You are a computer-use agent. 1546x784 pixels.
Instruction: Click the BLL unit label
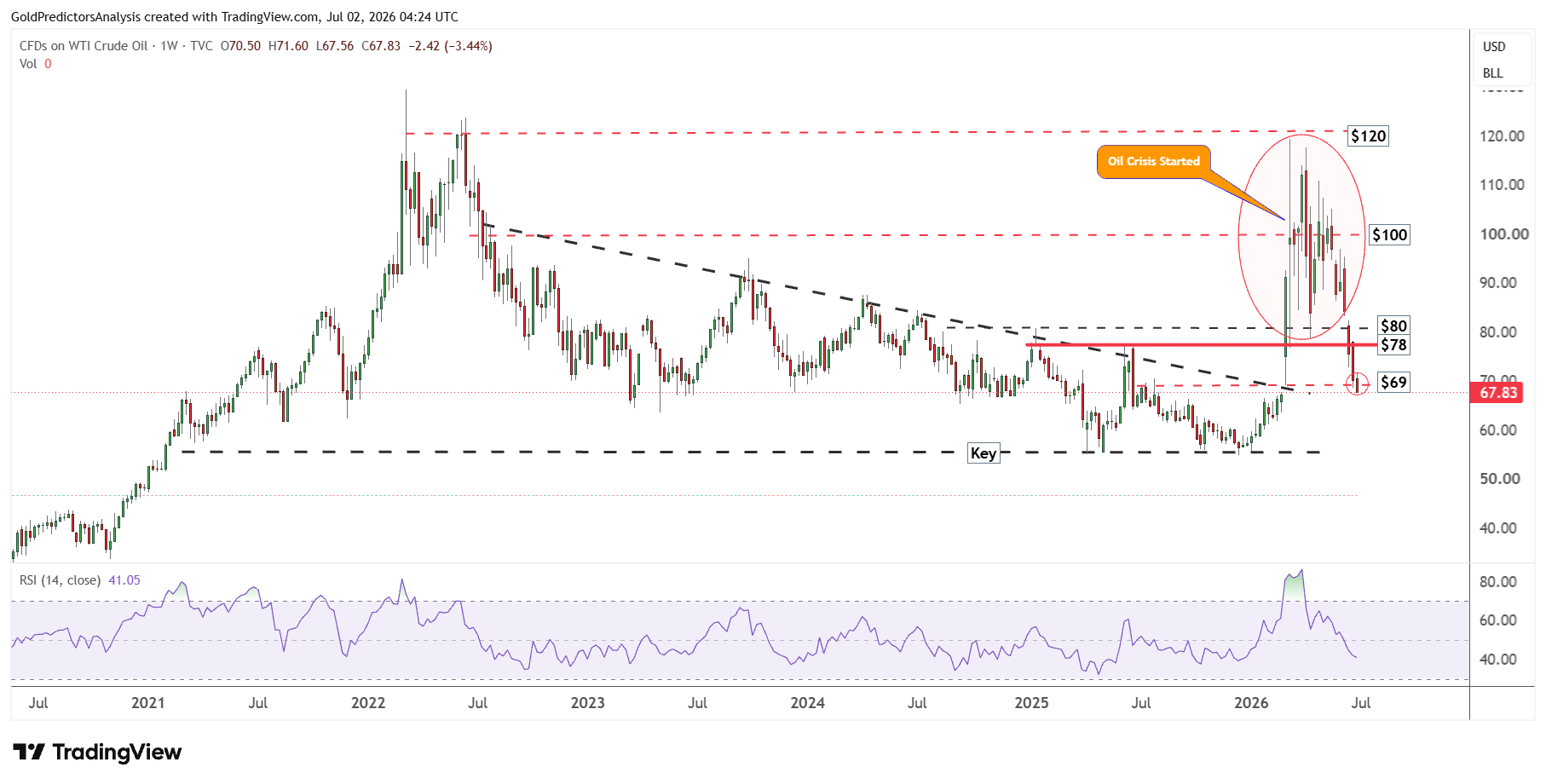1492,73
